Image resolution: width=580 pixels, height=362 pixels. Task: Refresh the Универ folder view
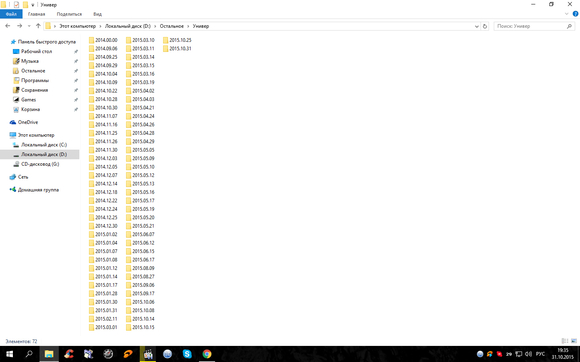(485, 26)
